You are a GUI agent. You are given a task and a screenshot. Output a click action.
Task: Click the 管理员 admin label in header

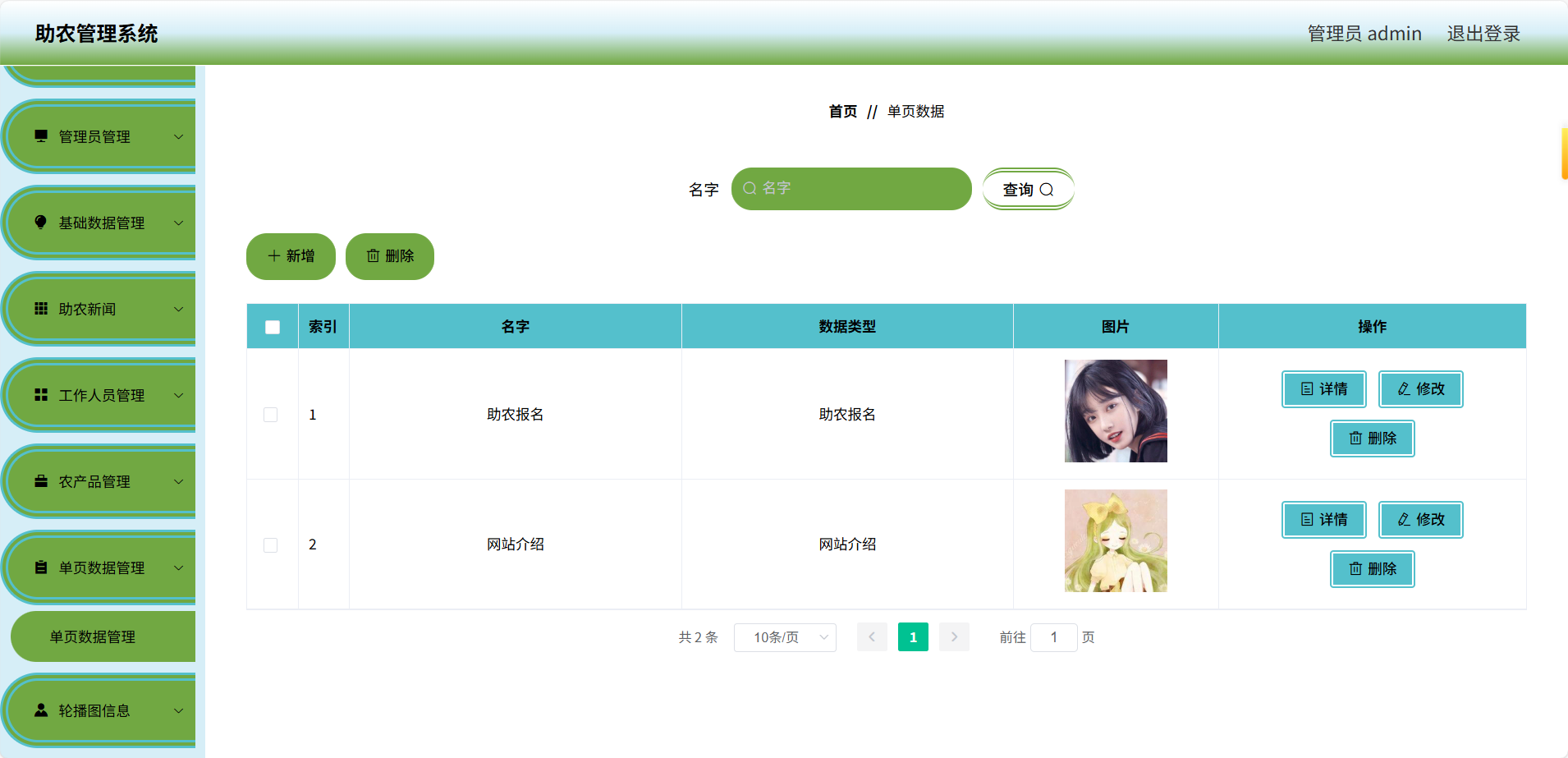pyautogui.click(x=1364, y=34)
